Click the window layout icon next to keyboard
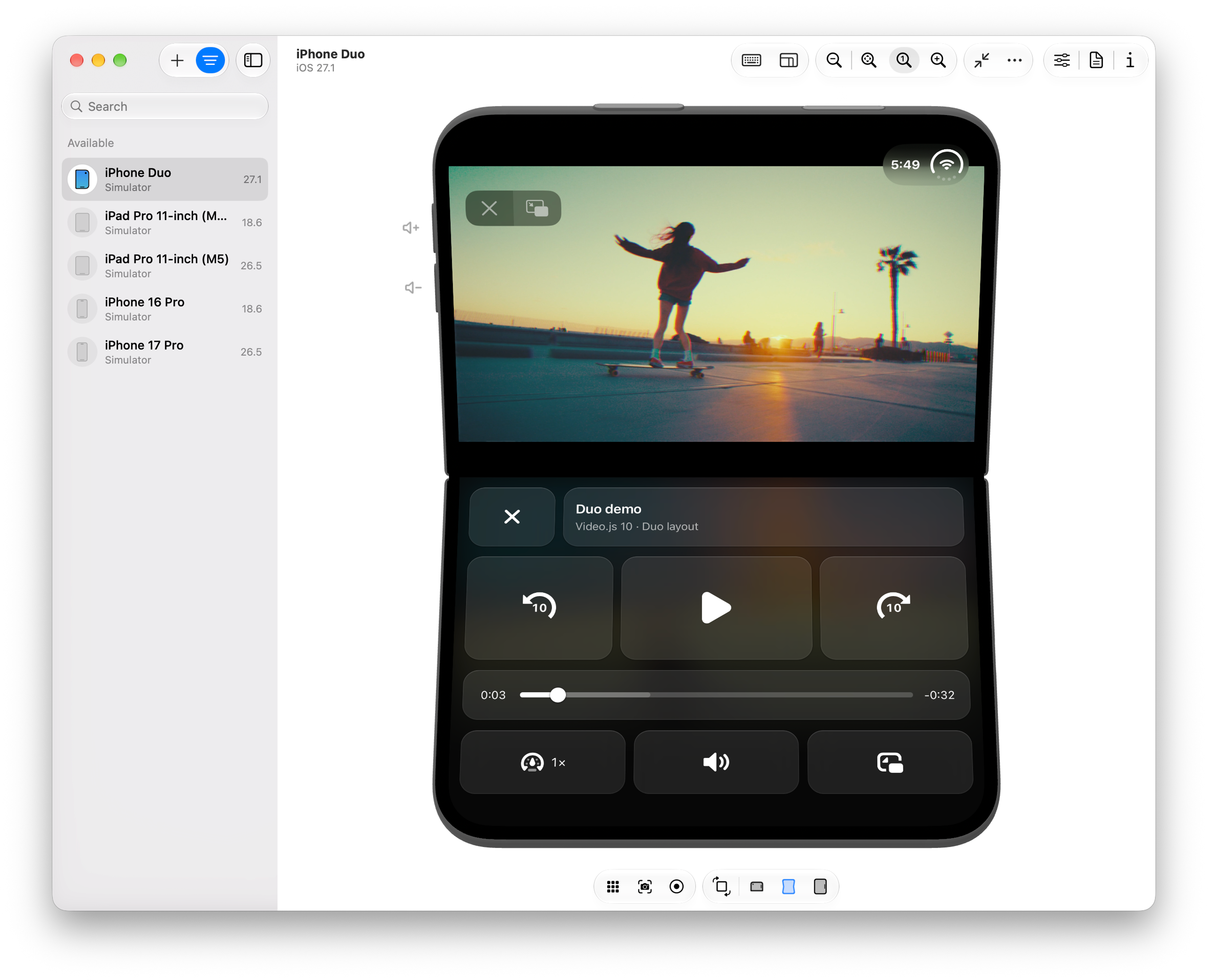This screenshot has height=980, width=1208. pos(788,60)
